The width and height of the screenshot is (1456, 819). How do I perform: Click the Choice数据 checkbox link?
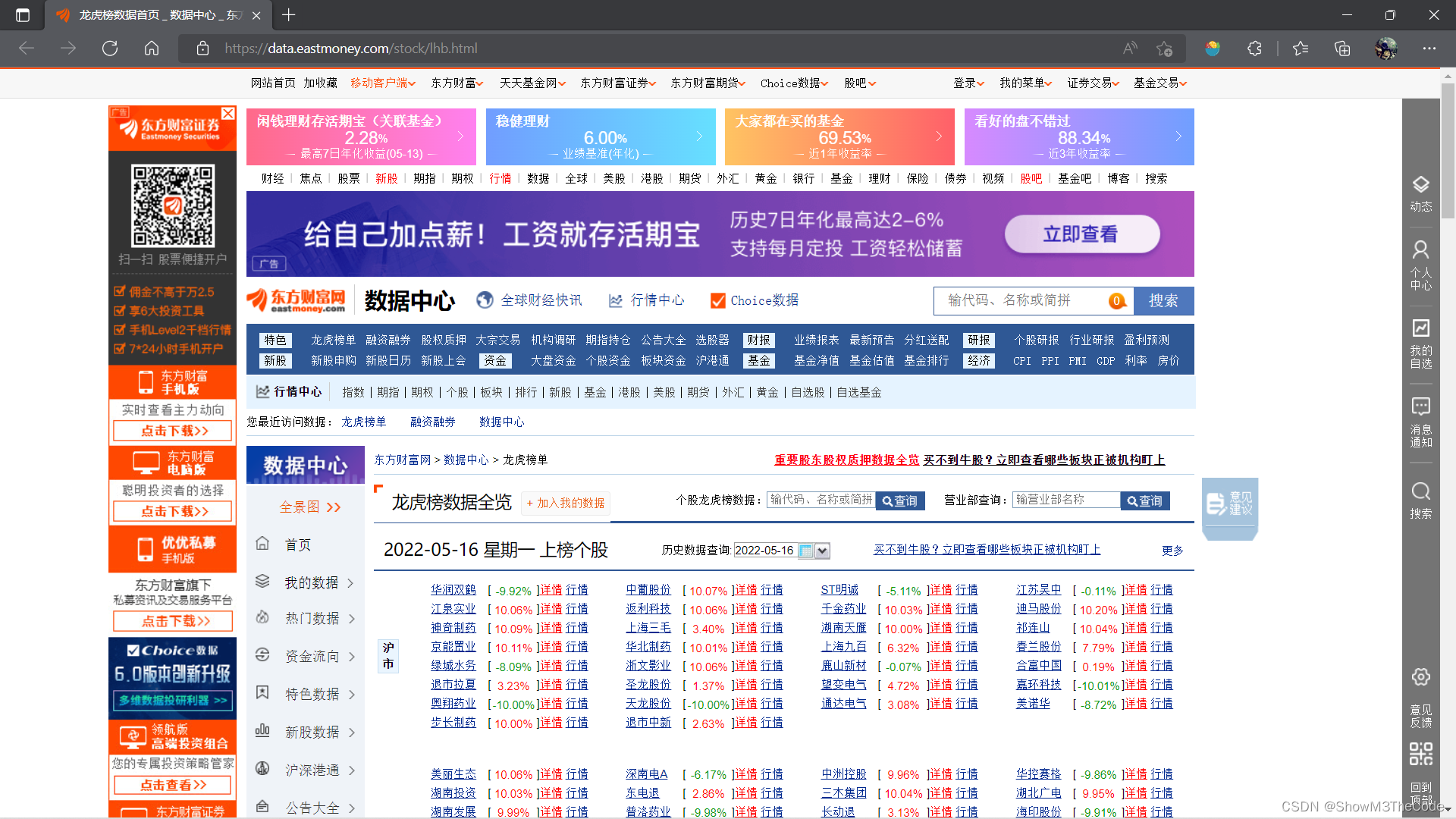click(754, 300)
